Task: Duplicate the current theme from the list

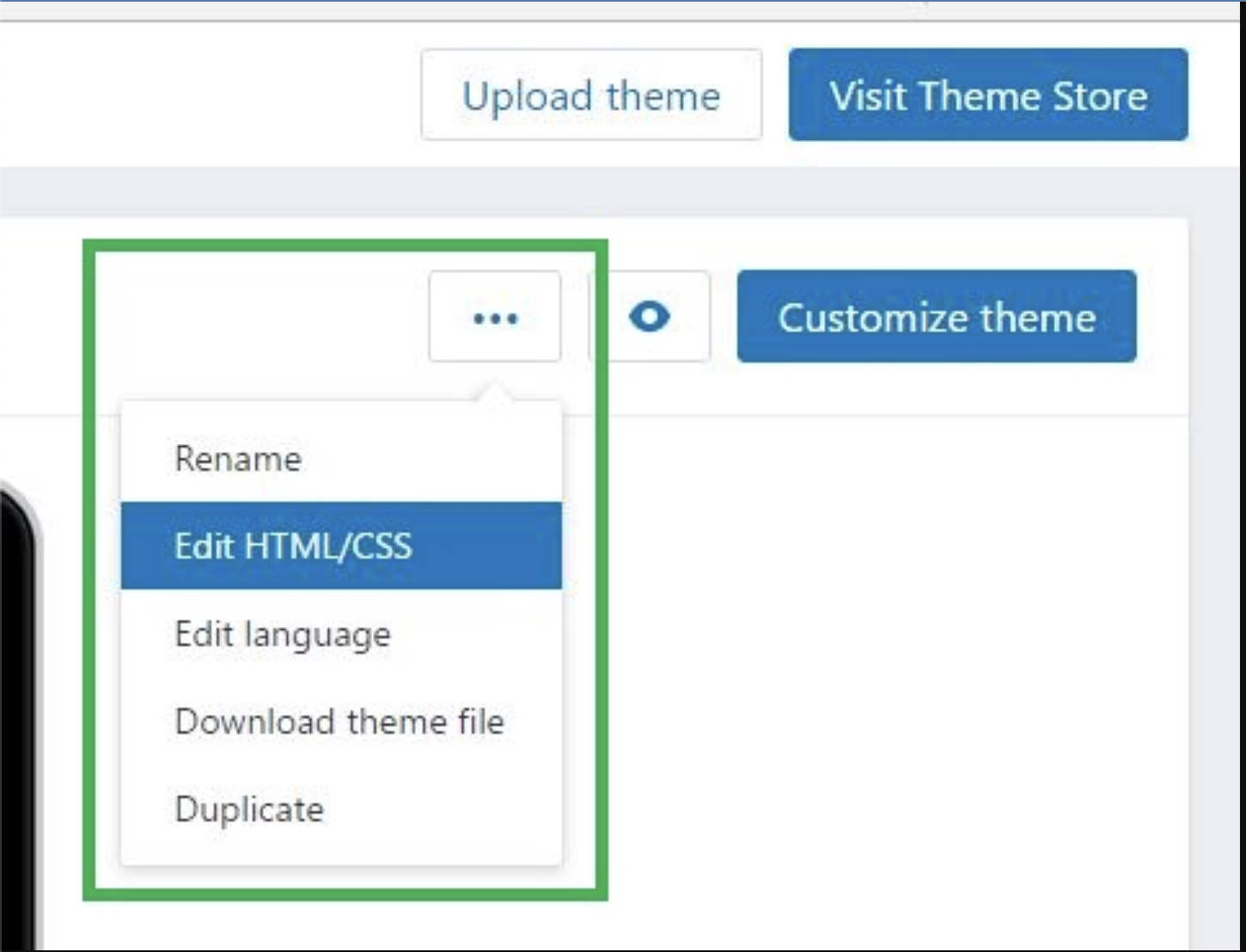Action: click(249, 809)
